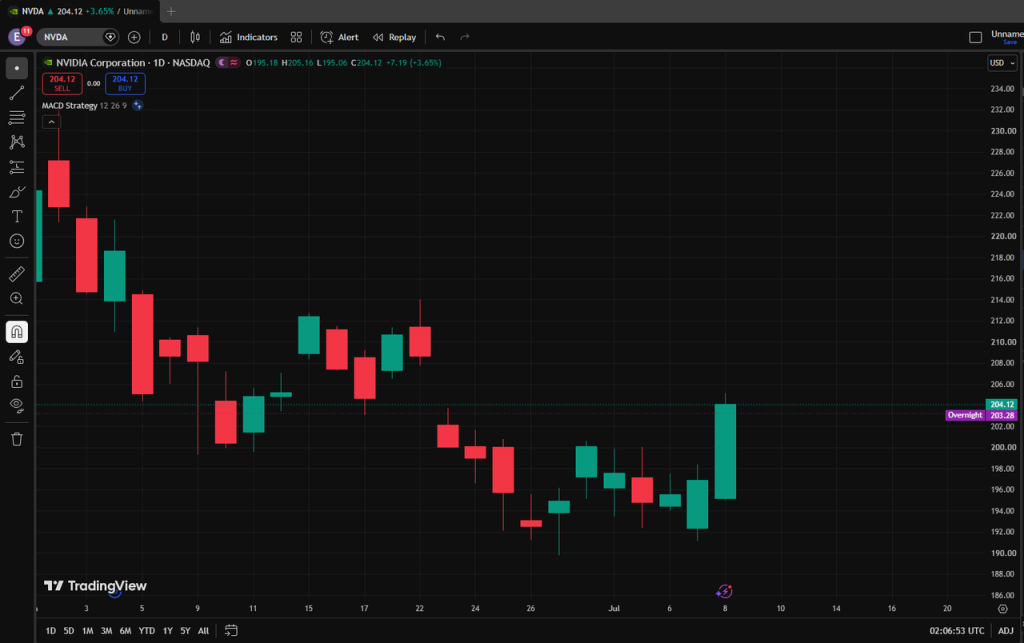The width and height of the screenshot is (1024, 643).
Task: Toggle magnet mode for drawings
Action: 17,332
